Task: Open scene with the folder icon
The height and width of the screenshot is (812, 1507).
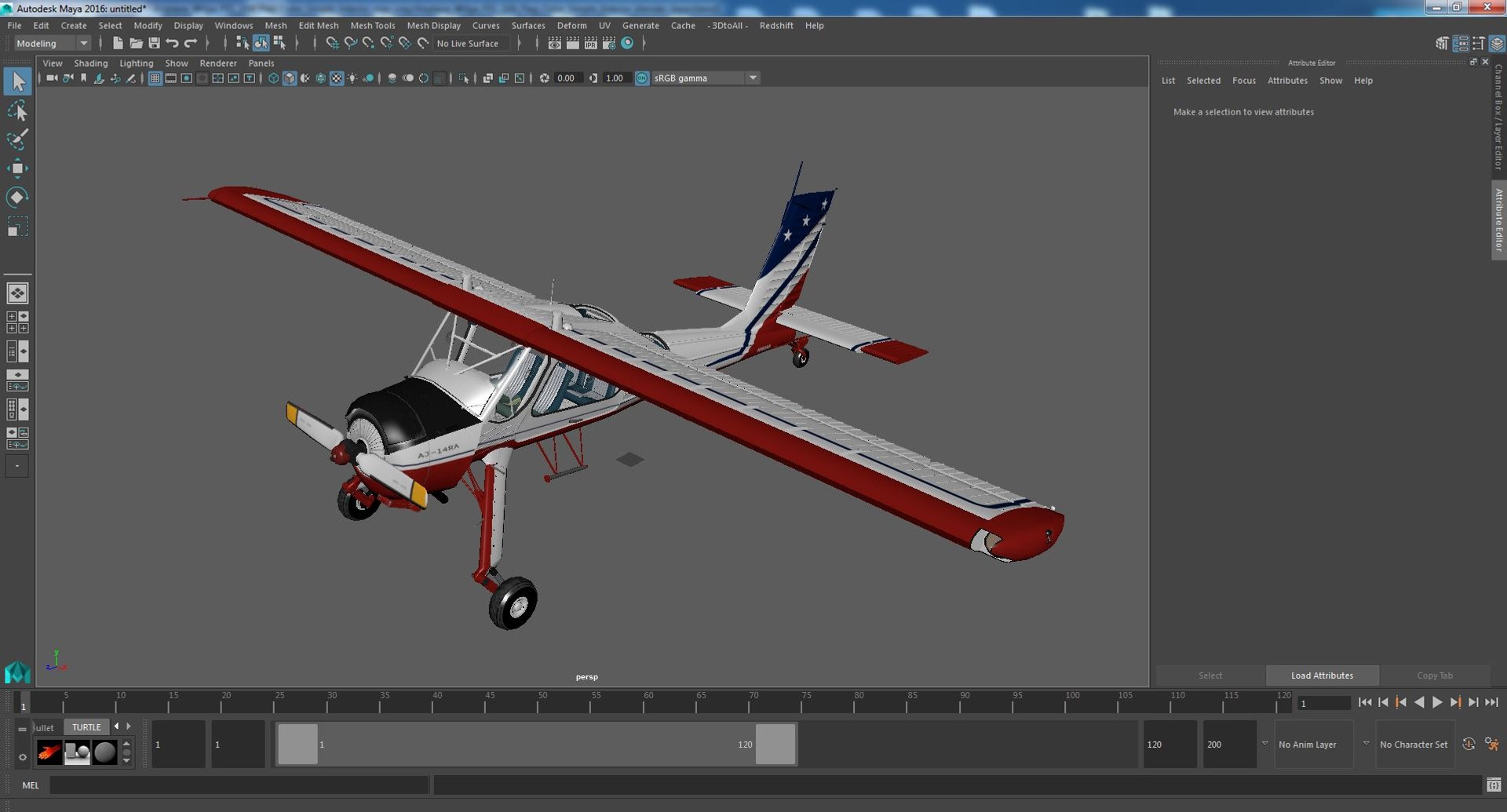Action: 136,43
